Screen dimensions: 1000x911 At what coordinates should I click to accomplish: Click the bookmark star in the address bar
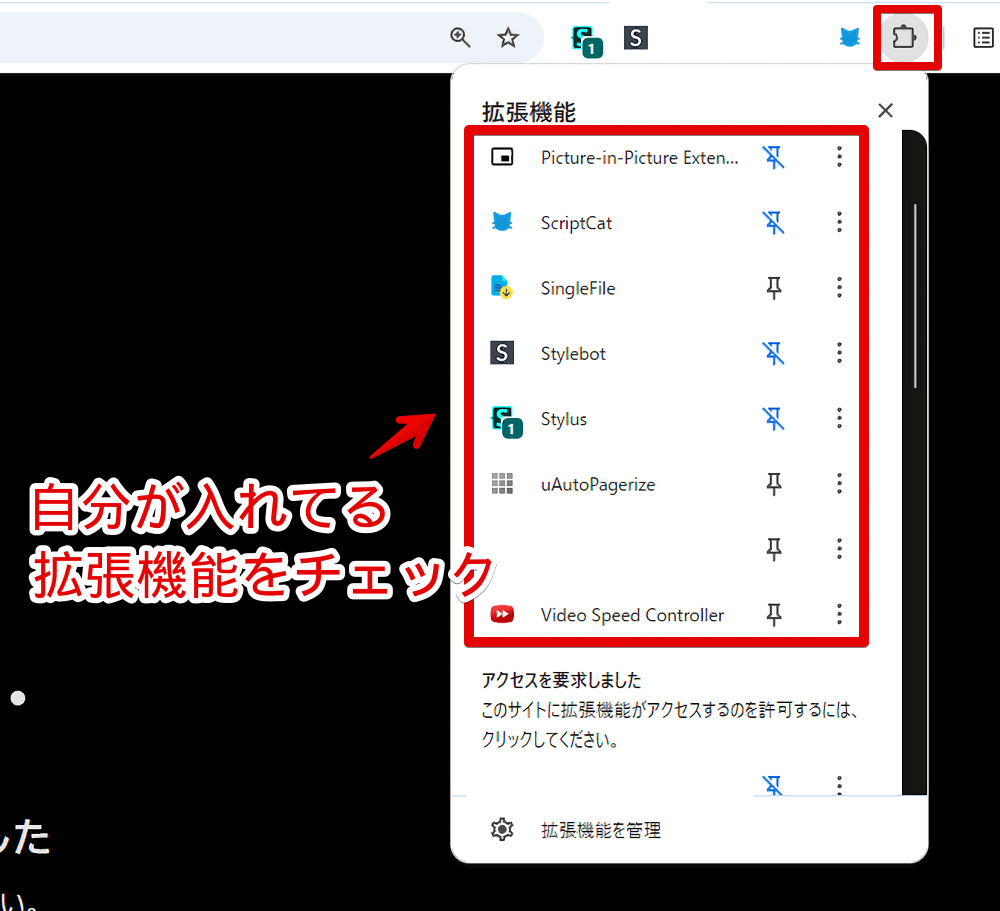pyautogui.click(x=508, y=36)
